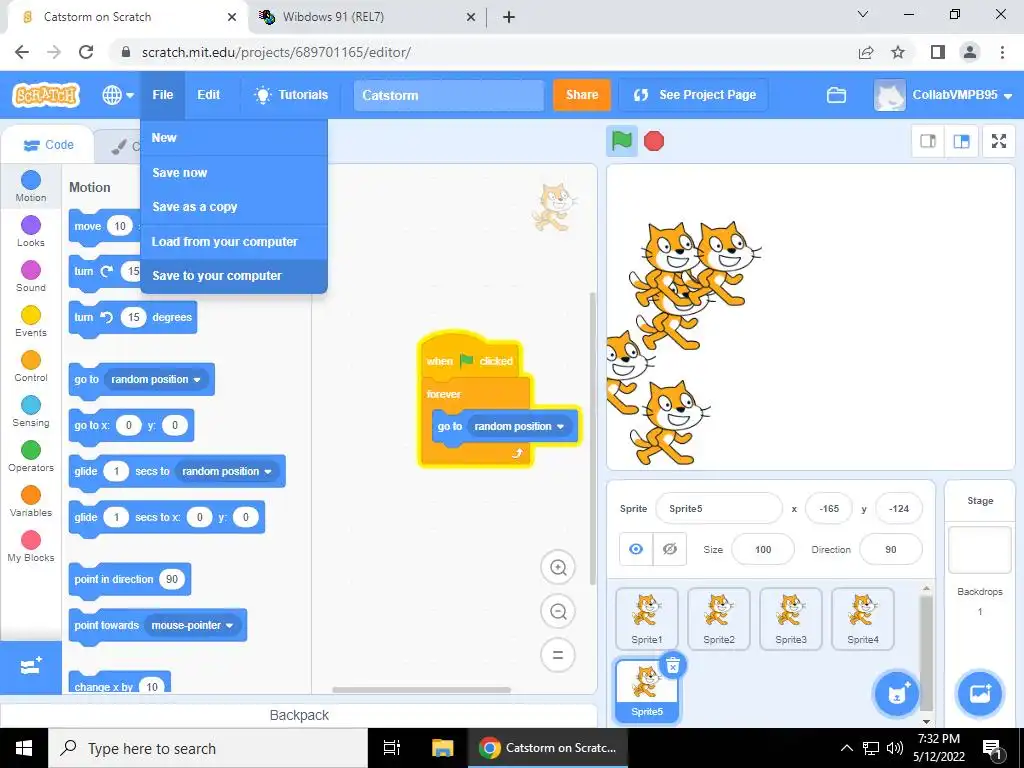Select the Sound category circle

point(31,270)
